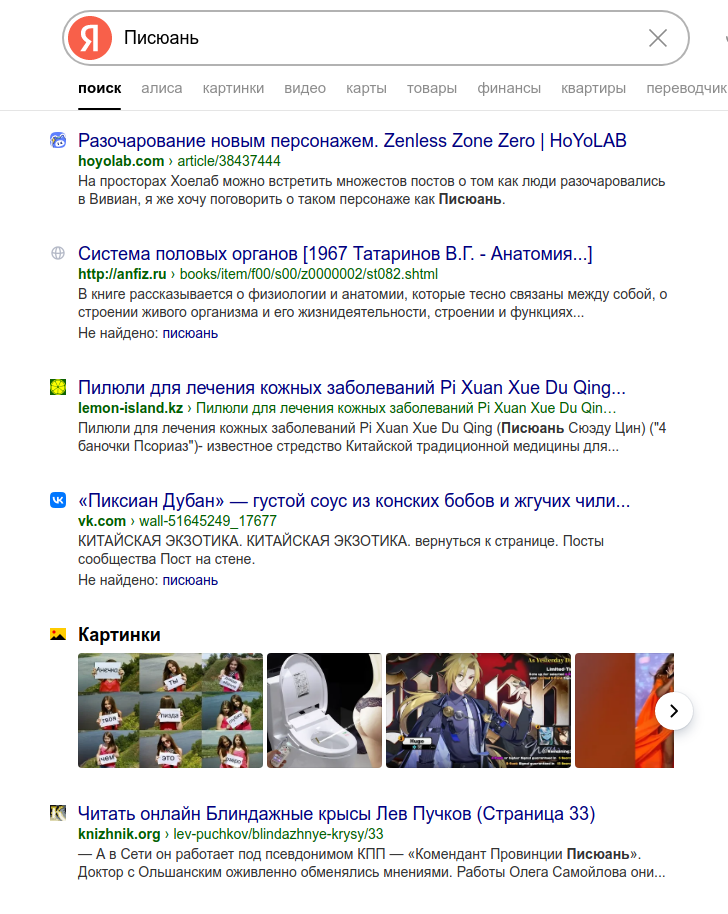Clear the search query with X icon
The image size is (728, 914).
pyautogui.click(x=658, y=38)
